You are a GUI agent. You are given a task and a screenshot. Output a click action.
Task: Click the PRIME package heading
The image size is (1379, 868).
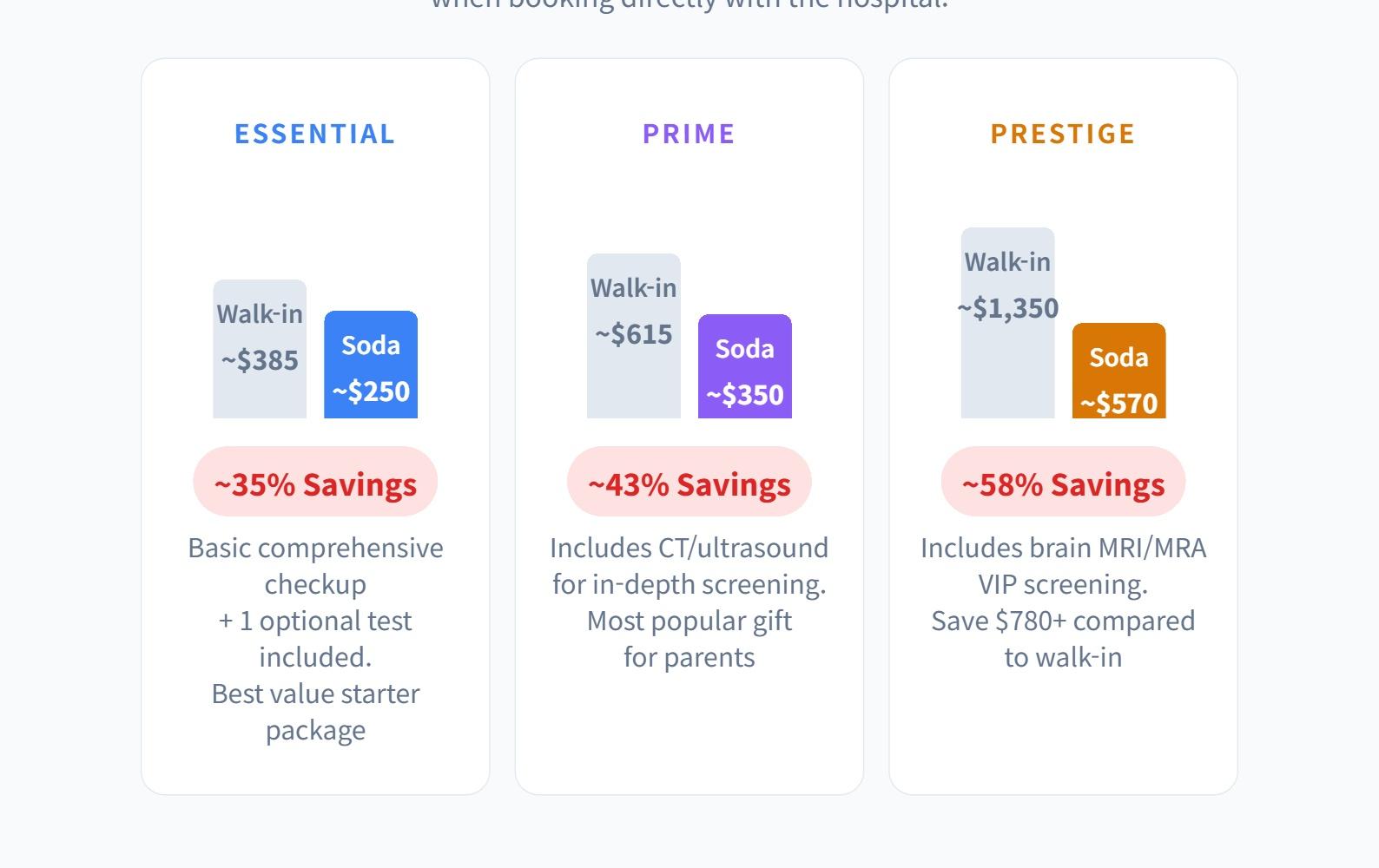tap(689, 134)
